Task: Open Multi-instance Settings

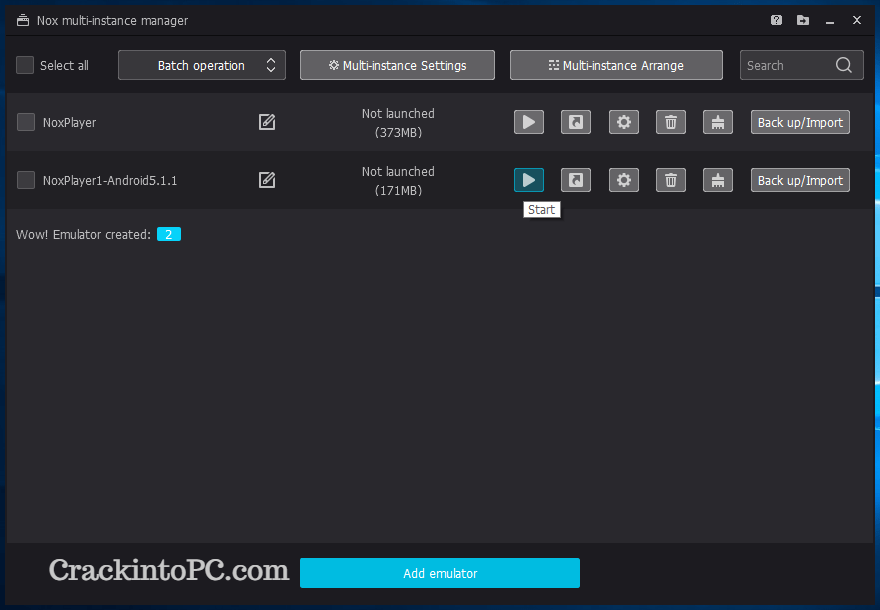Action: click(397, 65)
